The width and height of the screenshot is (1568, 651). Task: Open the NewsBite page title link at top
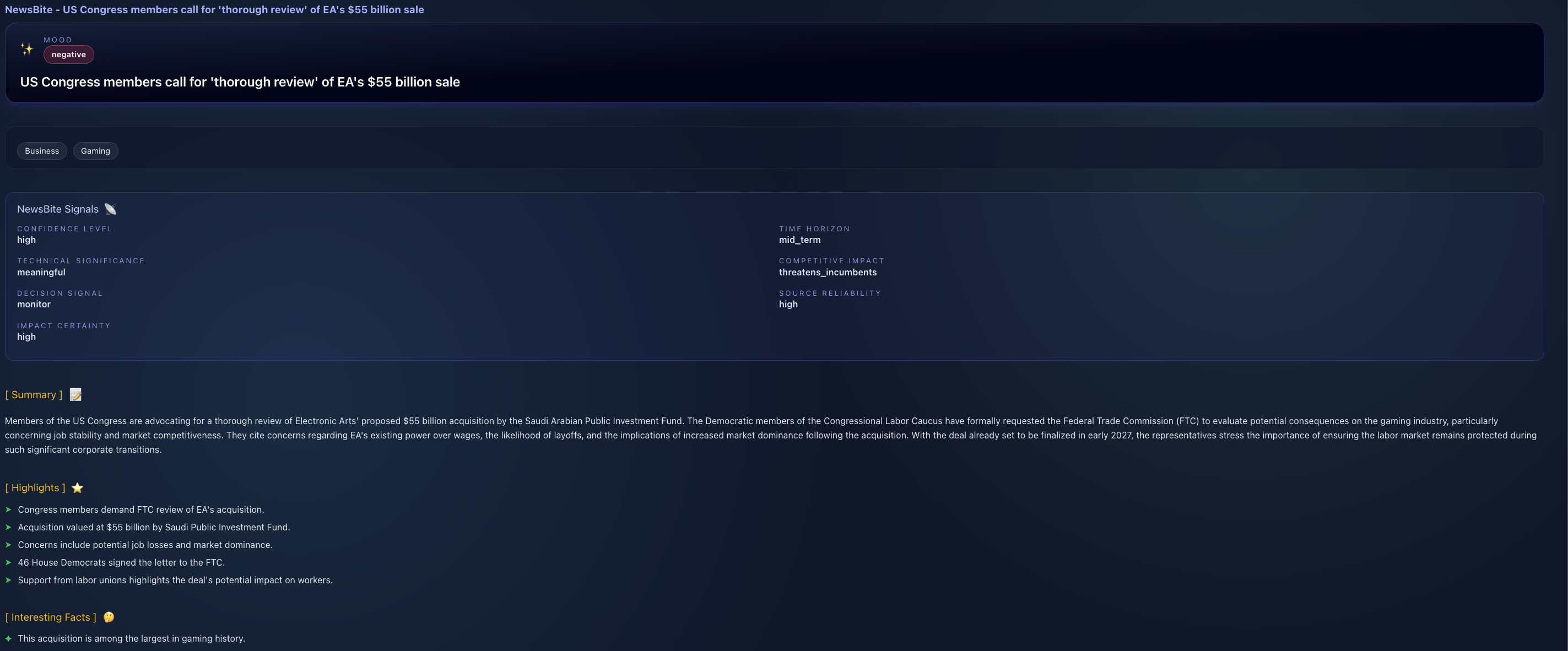pos(214,10)
